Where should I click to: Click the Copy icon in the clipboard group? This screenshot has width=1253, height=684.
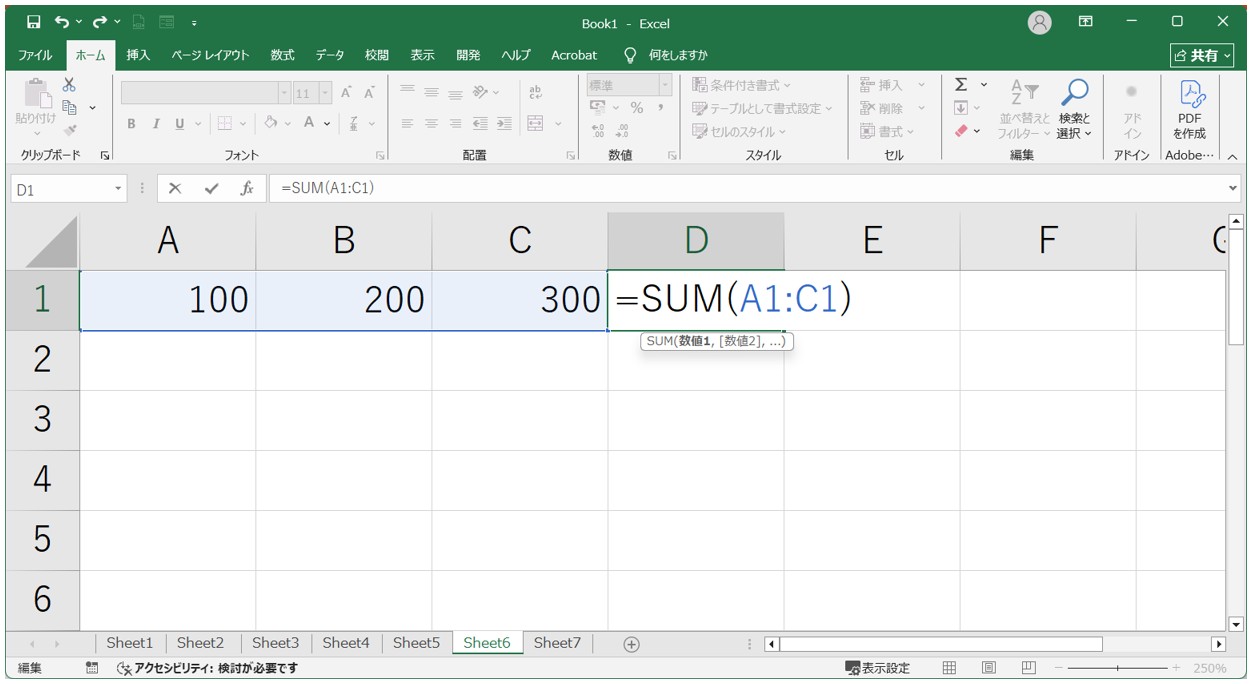[70, 107]
